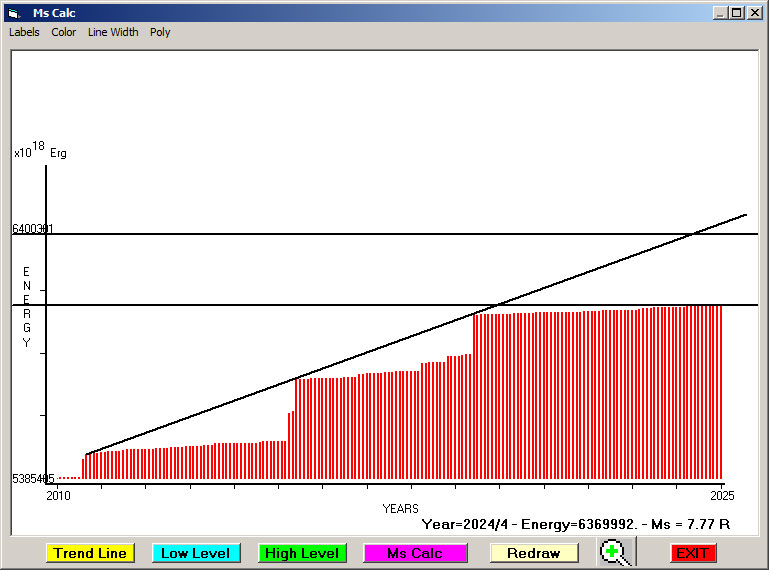Click the 6400391 upper energy level label
Viewport: 769px width, 570px height.
tap(32, 229)
